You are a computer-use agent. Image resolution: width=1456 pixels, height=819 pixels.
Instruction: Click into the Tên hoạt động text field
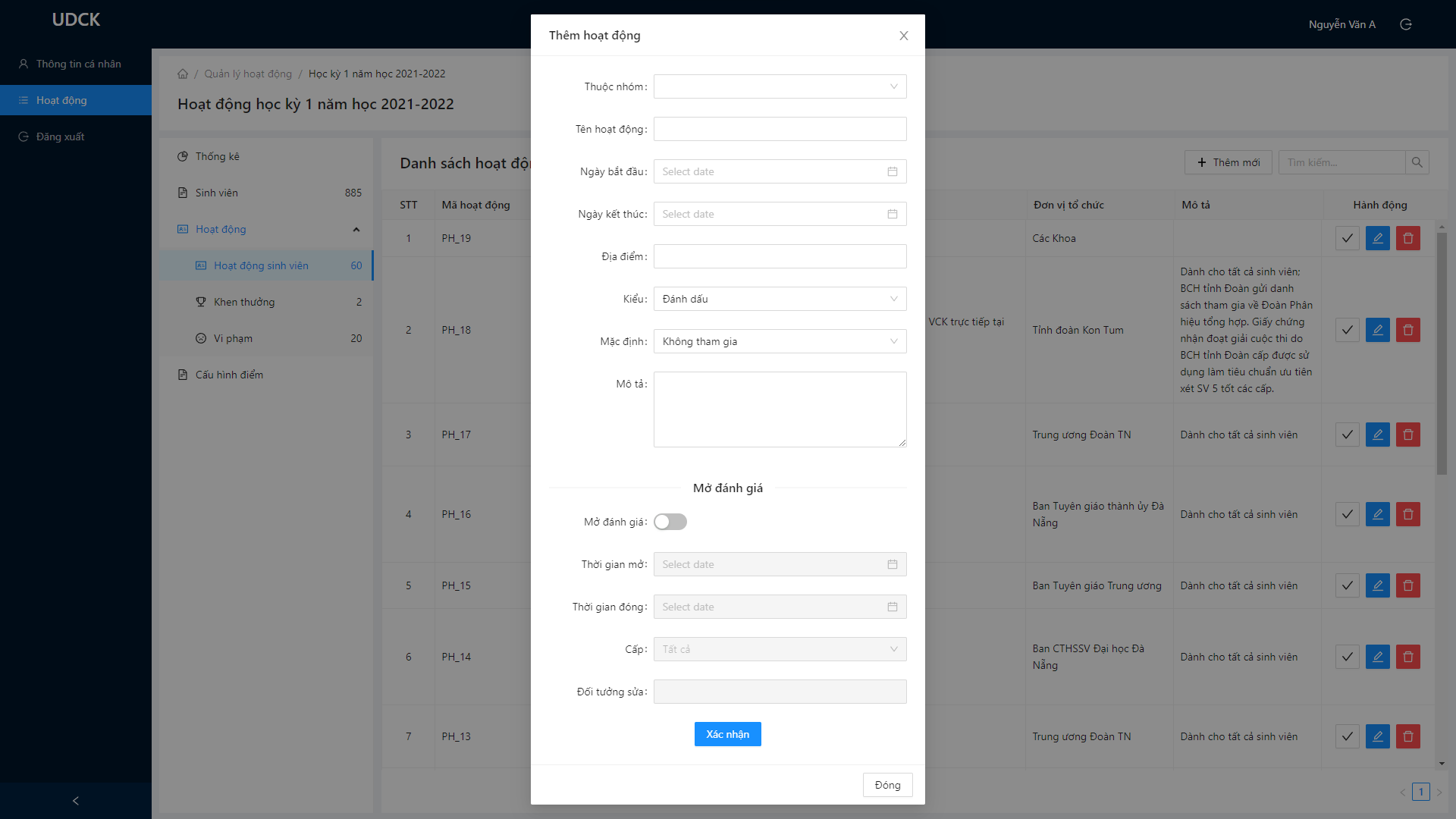tap(780, 129)
